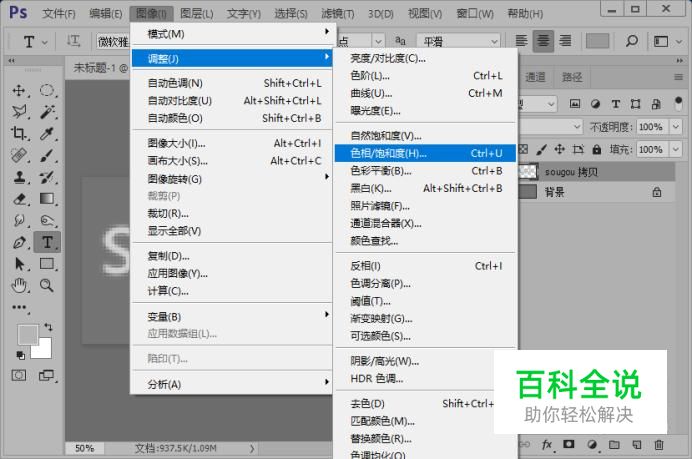This screenshot has height=459, width=692.
Task: Select the Crop tool
Action: pos(19,133)
